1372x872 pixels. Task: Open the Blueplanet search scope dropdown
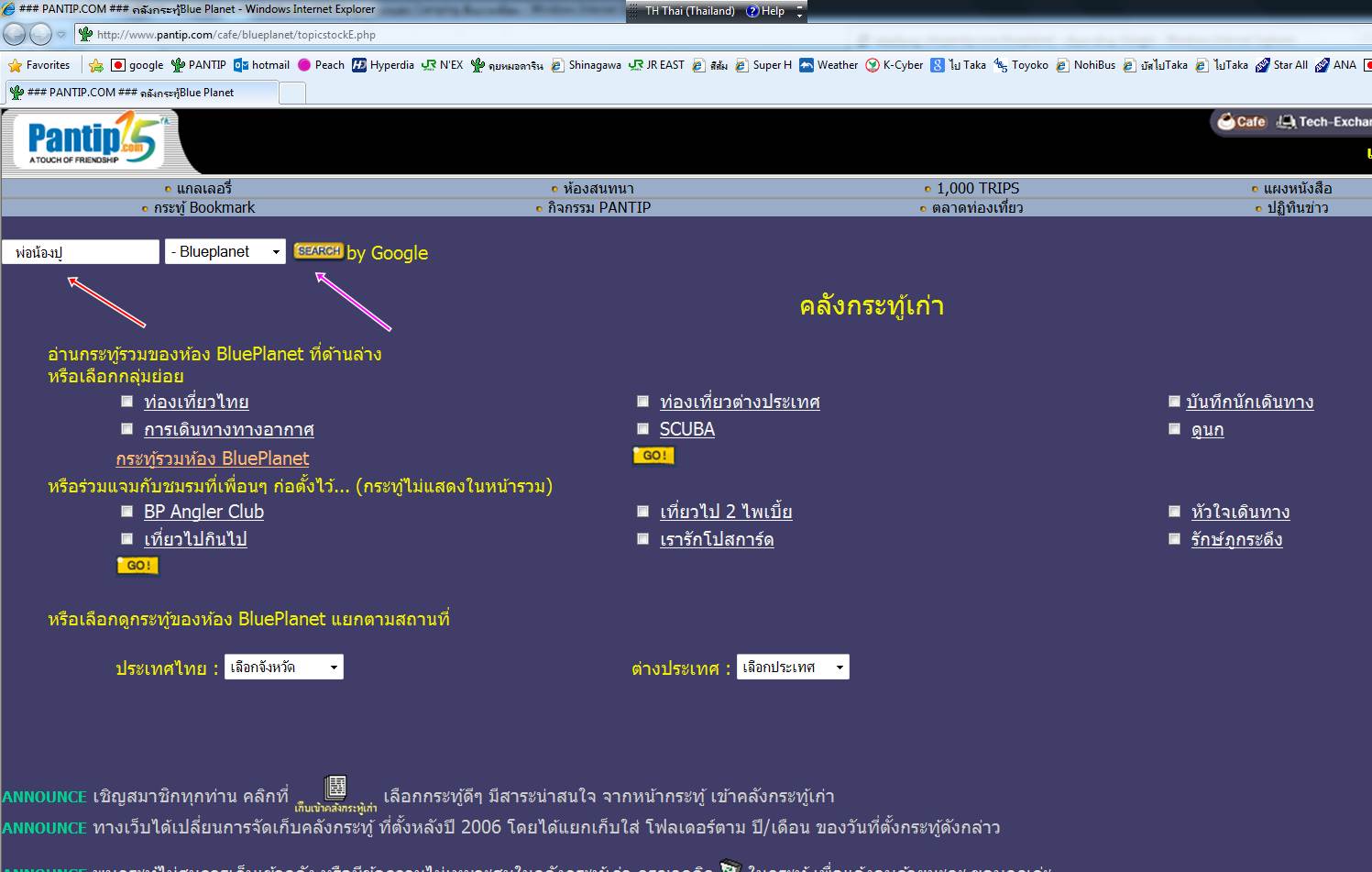[225, 251]
